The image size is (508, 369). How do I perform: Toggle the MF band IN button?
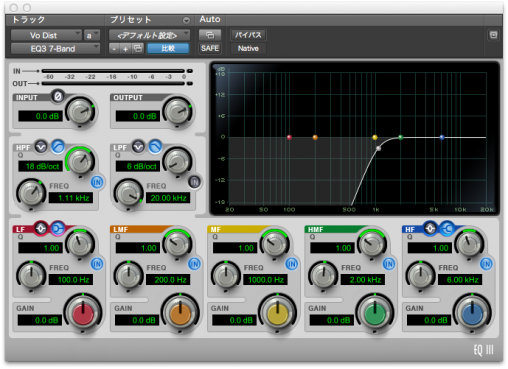click(x=292, y=264)
